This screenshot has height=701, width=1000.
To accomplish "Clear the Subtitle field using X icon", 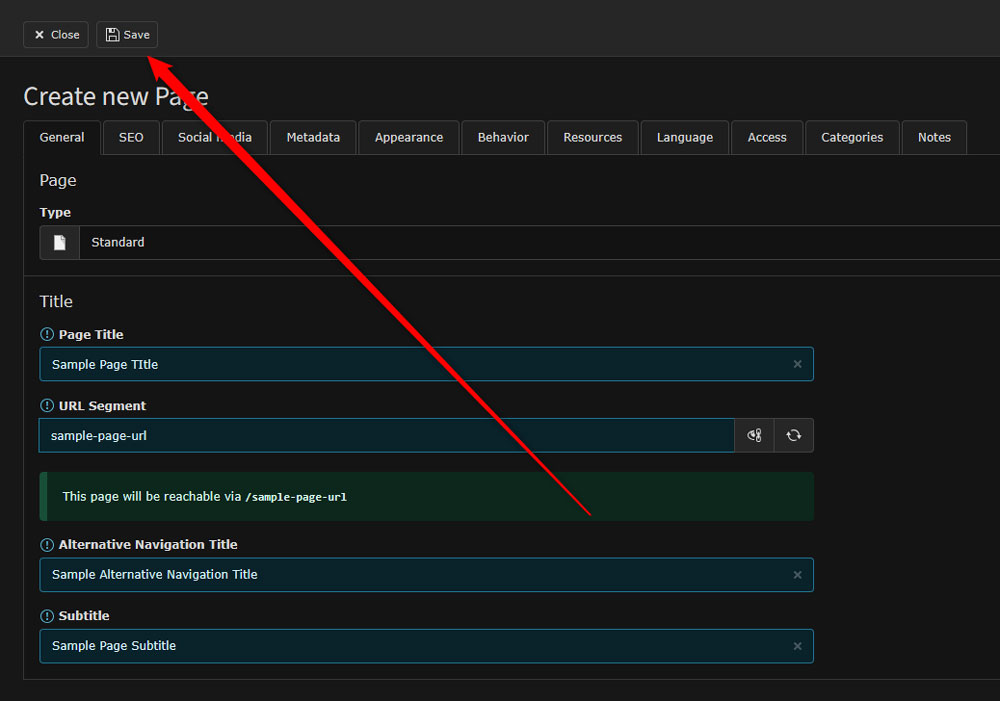I will click(x=797, y=646).
